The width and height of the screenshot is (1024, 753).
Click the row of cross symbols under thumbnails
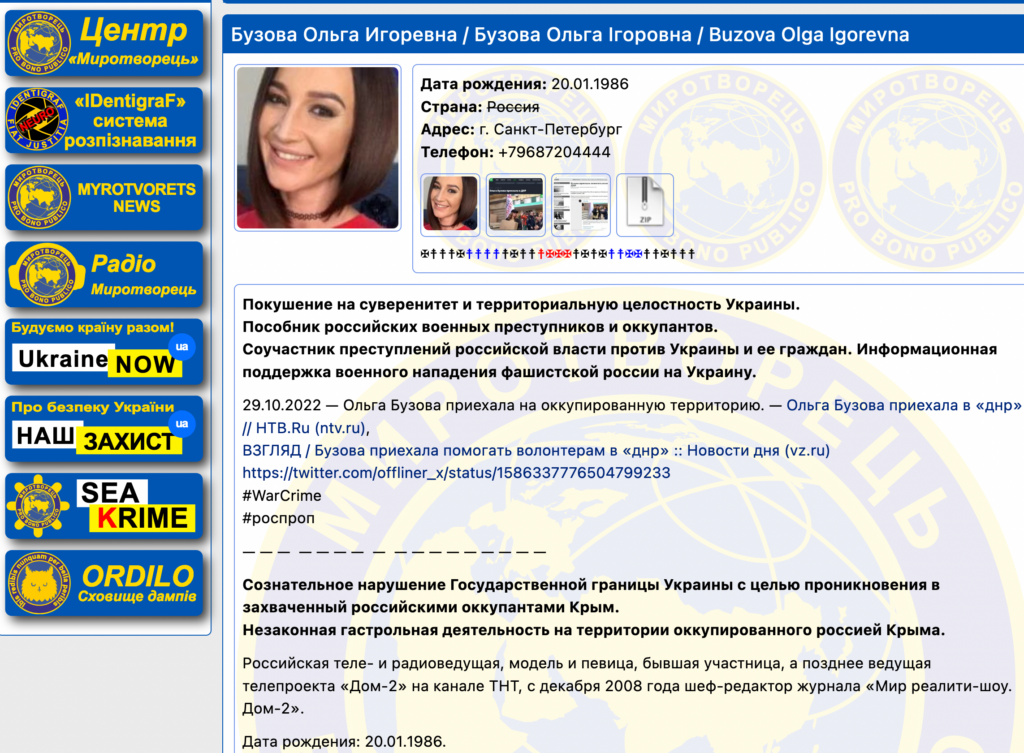(x=556, y=254)
